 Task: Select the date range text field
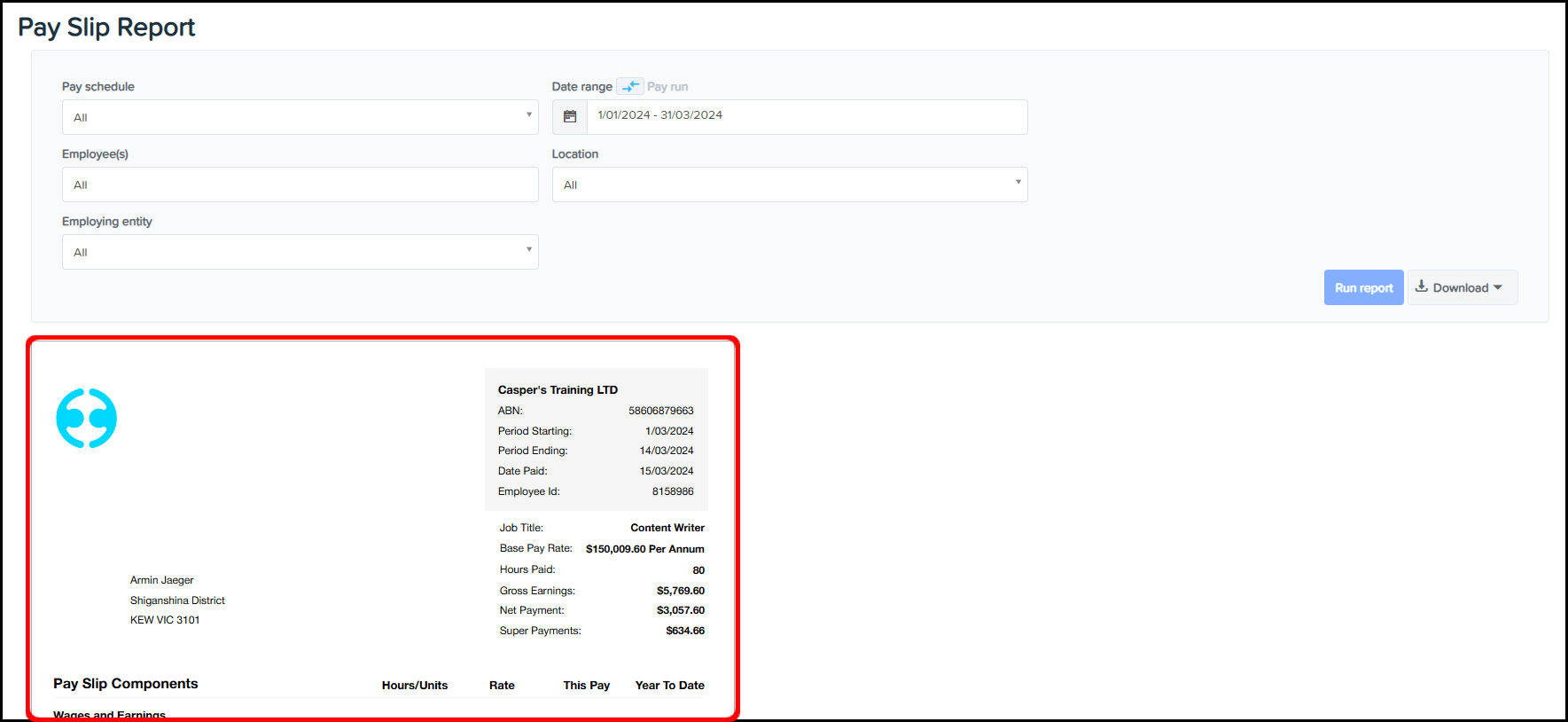coord(807,116)
